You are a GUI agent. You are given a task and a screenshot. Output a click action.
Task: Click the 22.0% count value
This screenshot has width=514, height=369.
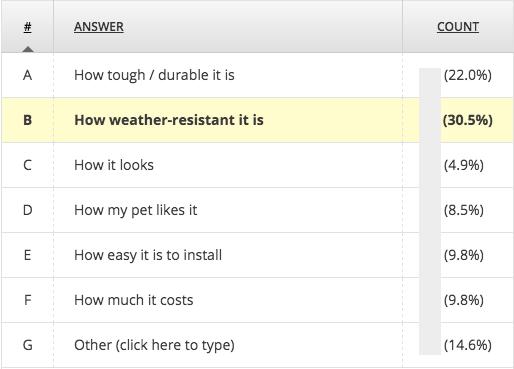[x=467, y=75]
